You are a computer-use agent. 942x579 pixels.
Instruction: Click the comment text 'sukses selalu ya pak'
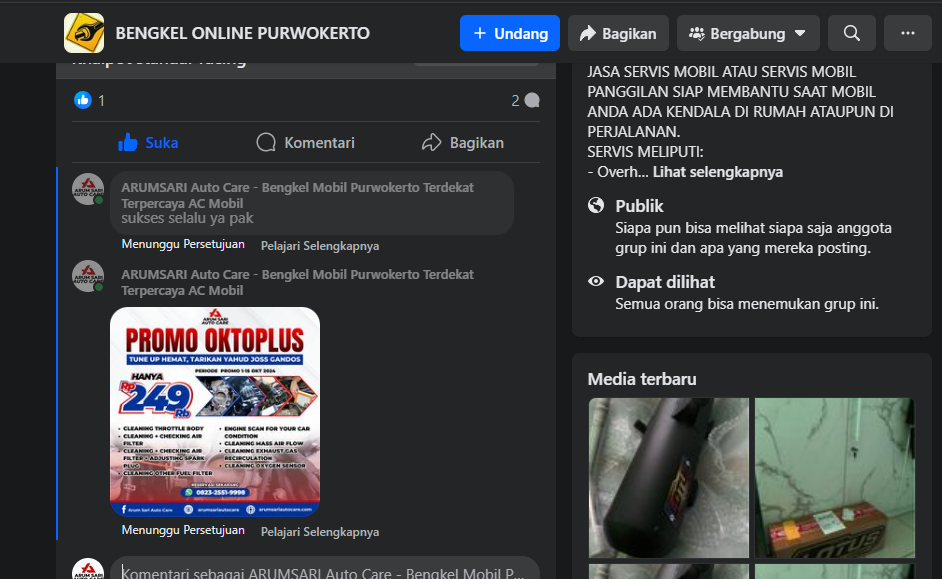[187, 218]
